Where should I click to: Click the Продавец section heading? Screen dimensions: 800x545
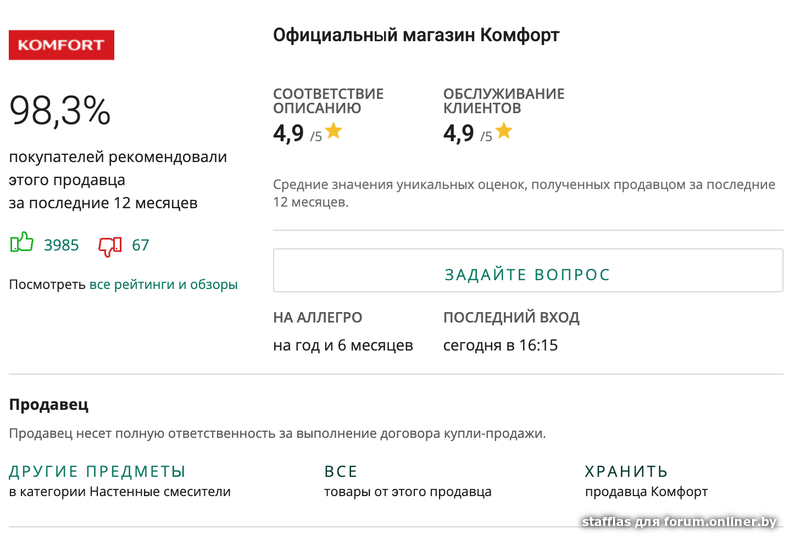(x=49, y=405)
